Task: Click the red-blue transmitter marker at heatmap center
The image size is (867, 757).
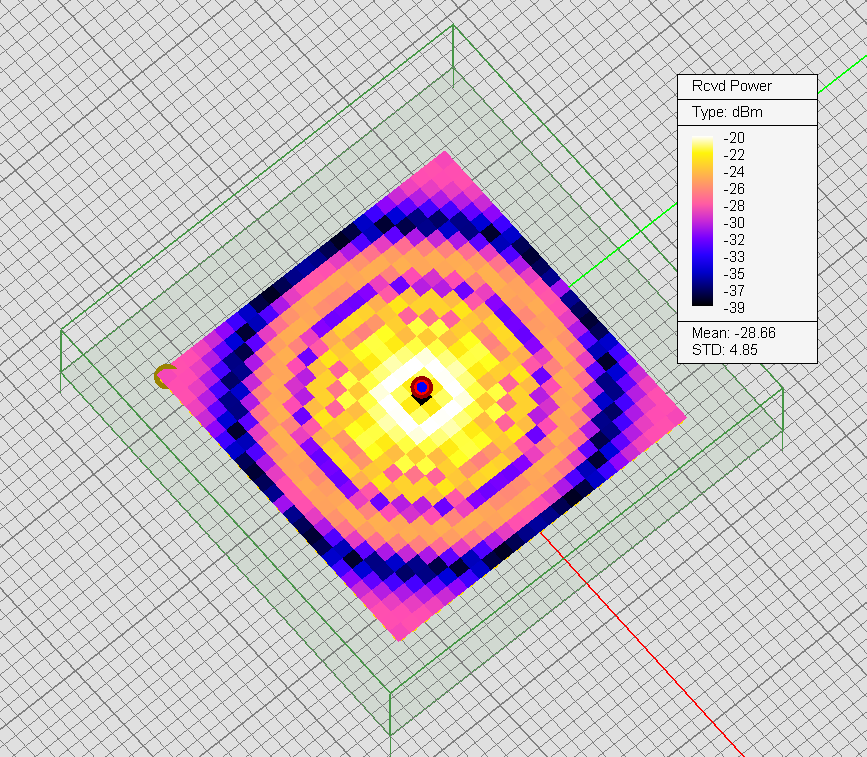Action: 421,386
